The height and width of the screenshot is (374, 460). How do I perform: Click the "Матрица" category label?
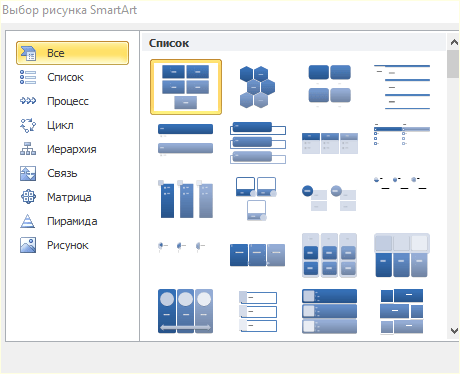[x=69, y=197]
